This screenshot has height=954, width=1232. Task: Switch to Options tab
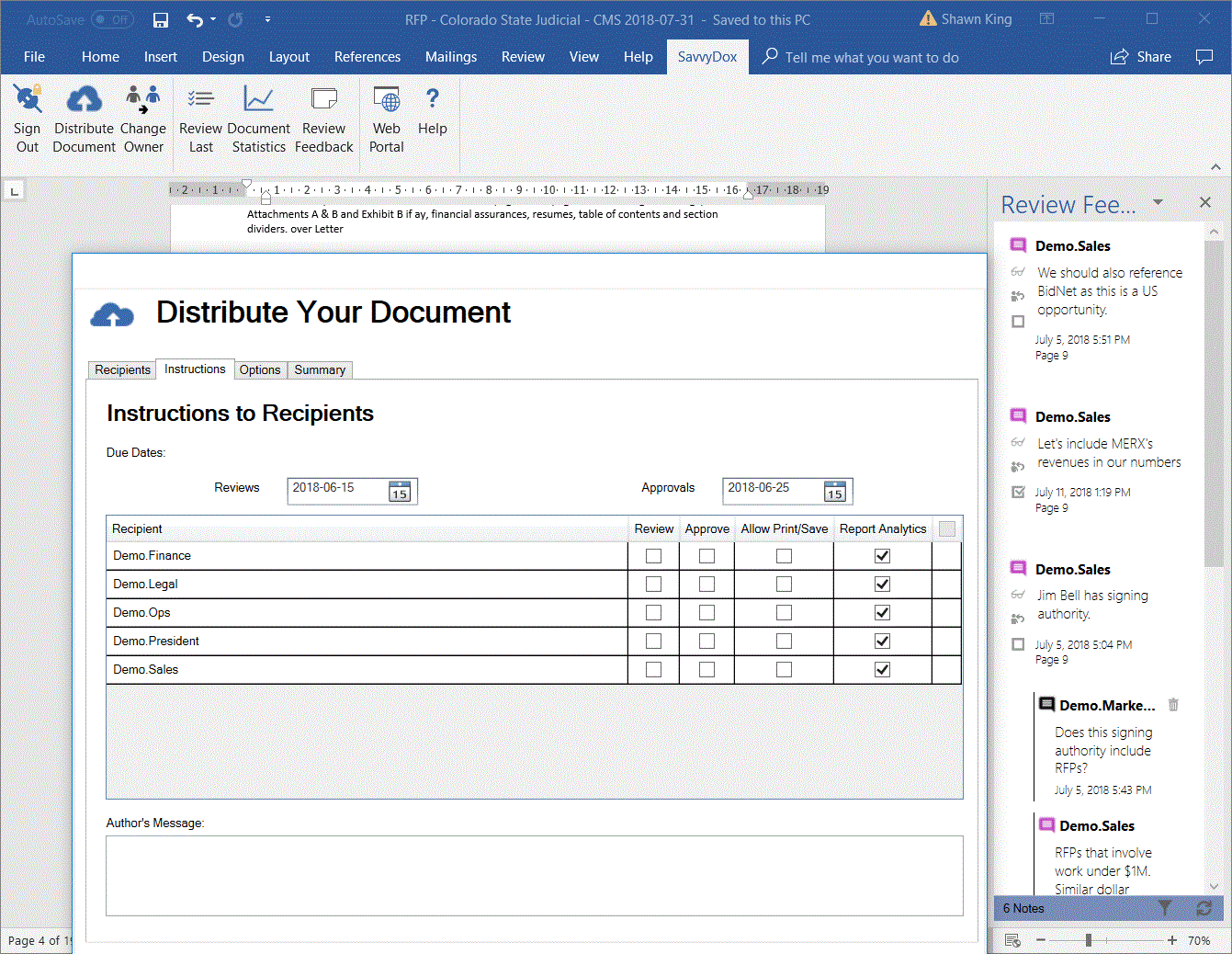pos(260,369)
